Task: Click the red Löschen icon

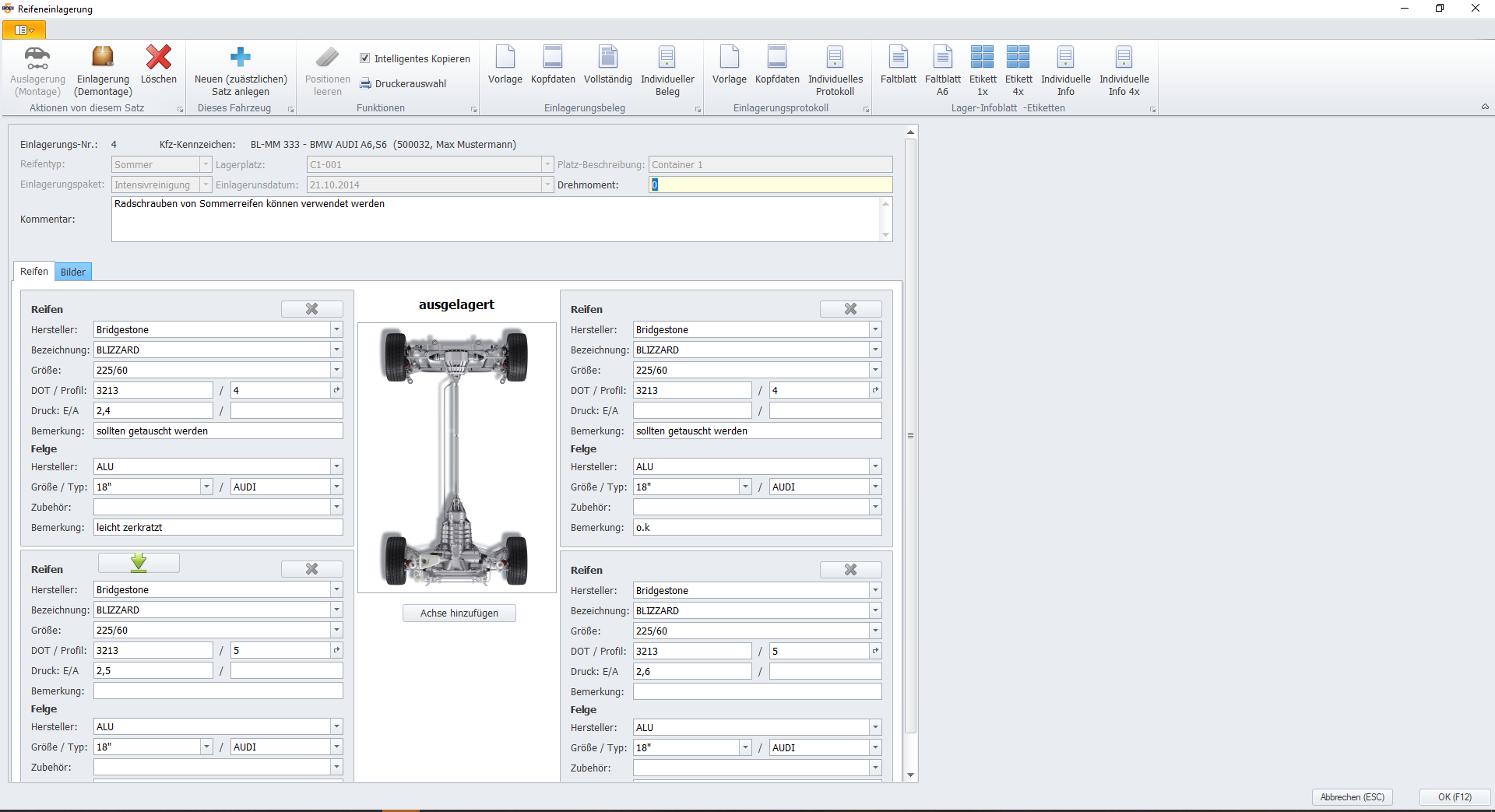Action: click(159, 58)
